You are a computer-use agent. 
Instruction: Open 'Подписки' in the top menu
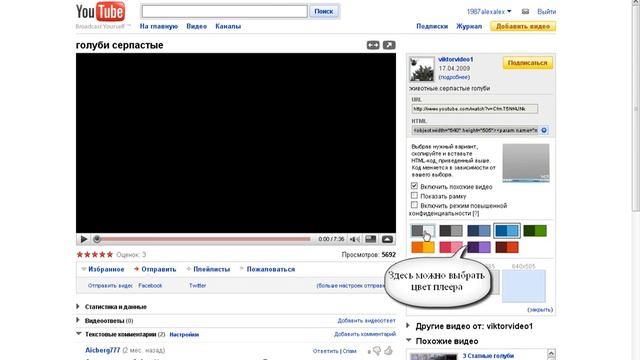(x=432, y=26)
